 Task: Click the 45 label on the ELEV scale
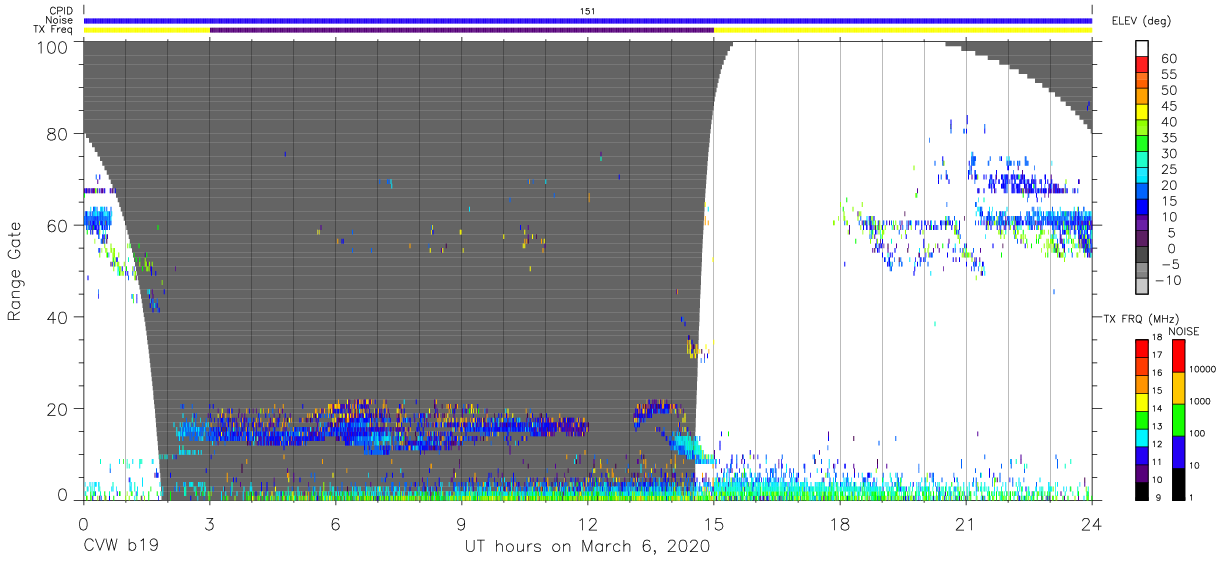pos(1168,107)
